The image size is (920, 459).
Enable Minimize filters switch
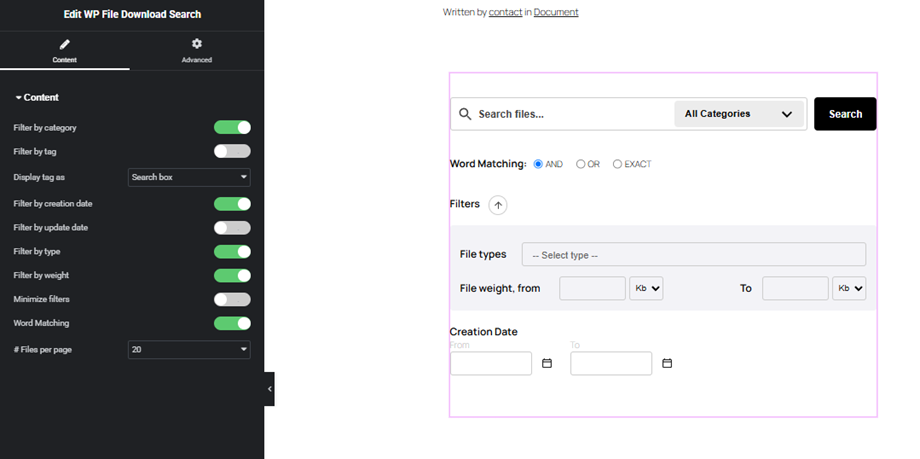[232, 299]
